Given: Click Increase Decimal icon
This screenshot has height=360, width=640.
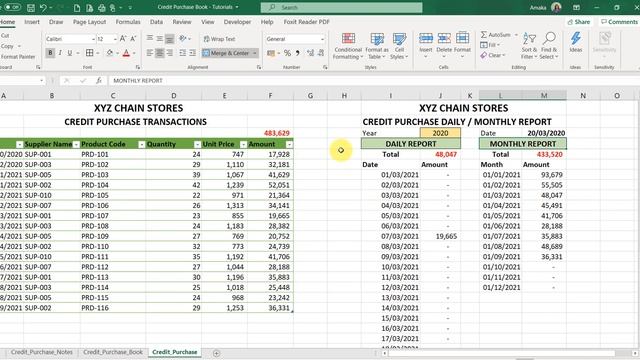Looking at the screenshot, I should pos(311,53).
